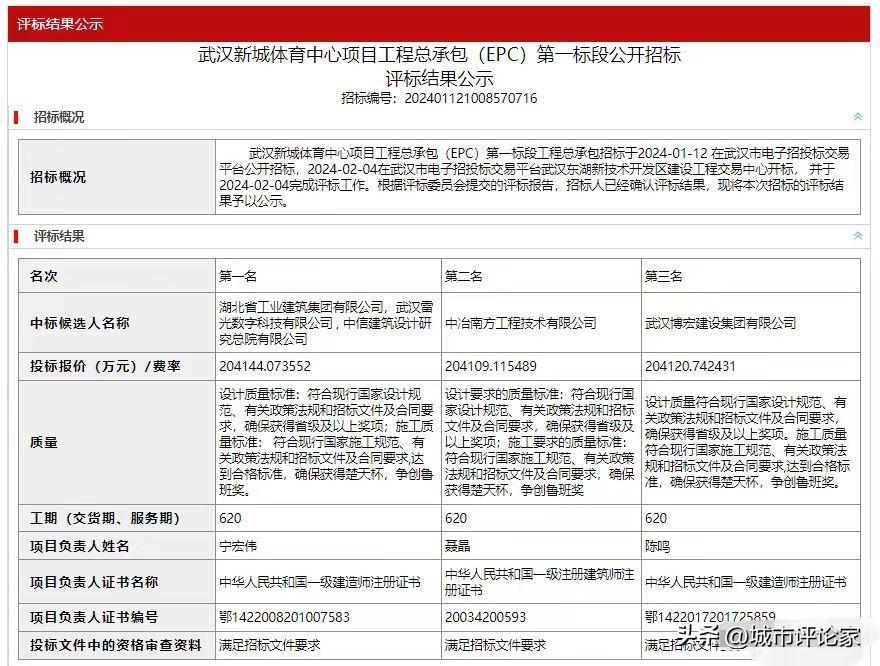
Task: Select the 第三名 column header
Action: (664, 276)
